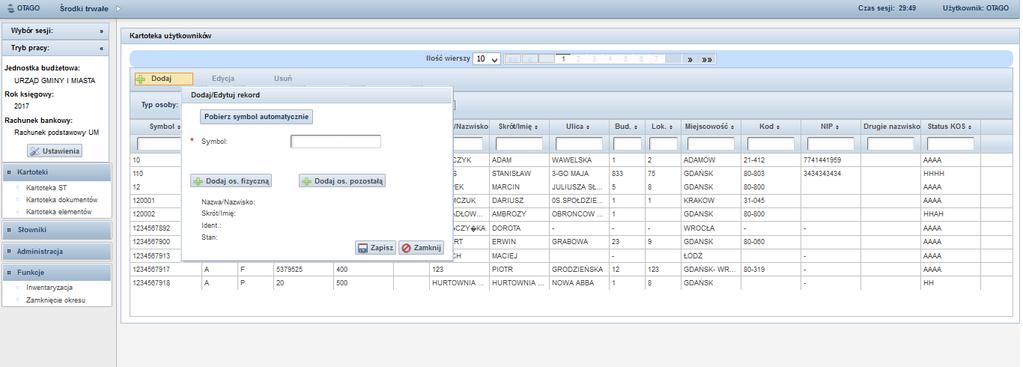The width and height of the screenshot is (1023, 367).
Task: Sort by the Bud. column header
Action: [626, 126]
